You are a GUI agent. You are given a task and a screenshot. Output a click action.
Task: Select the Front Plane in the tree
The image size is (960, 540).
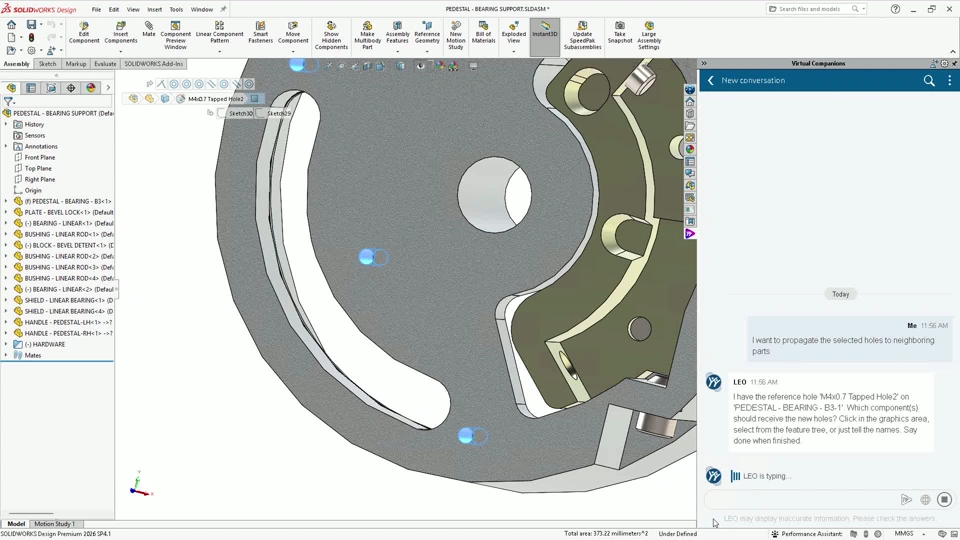pos(39,157)
